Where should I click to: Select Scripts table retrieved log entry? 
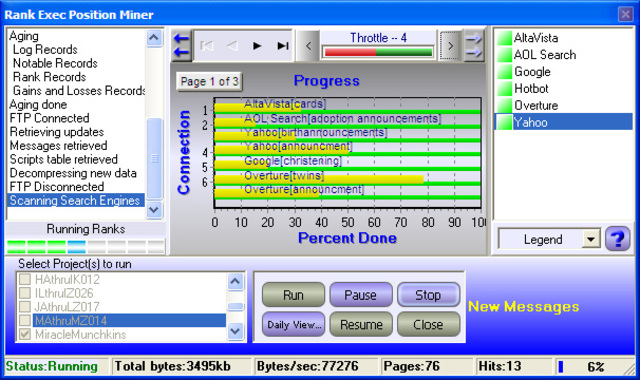[63, 159]
